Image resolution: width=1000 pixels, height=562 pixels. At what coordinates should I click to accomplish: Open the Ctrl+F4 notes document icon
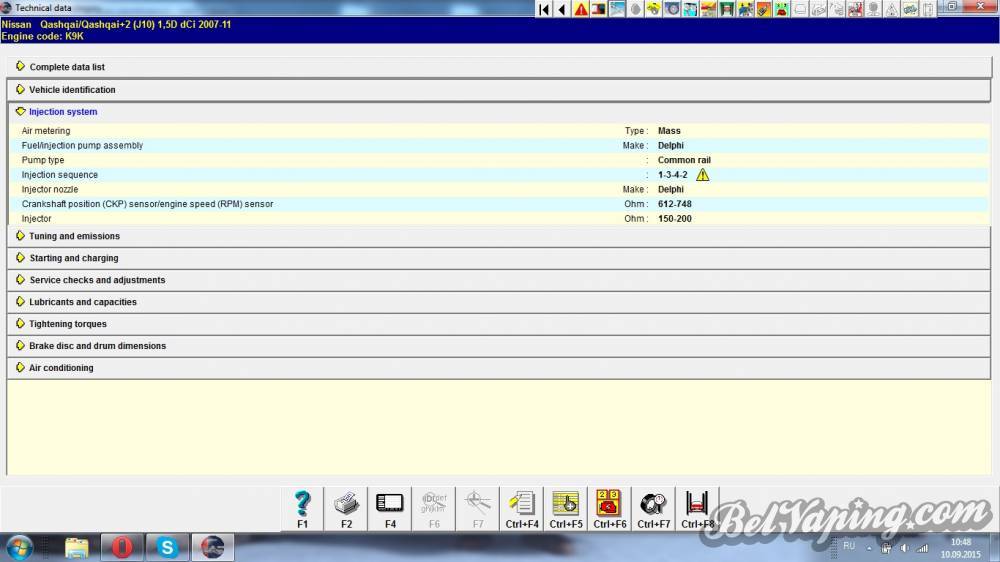click(x=522, y=509)
